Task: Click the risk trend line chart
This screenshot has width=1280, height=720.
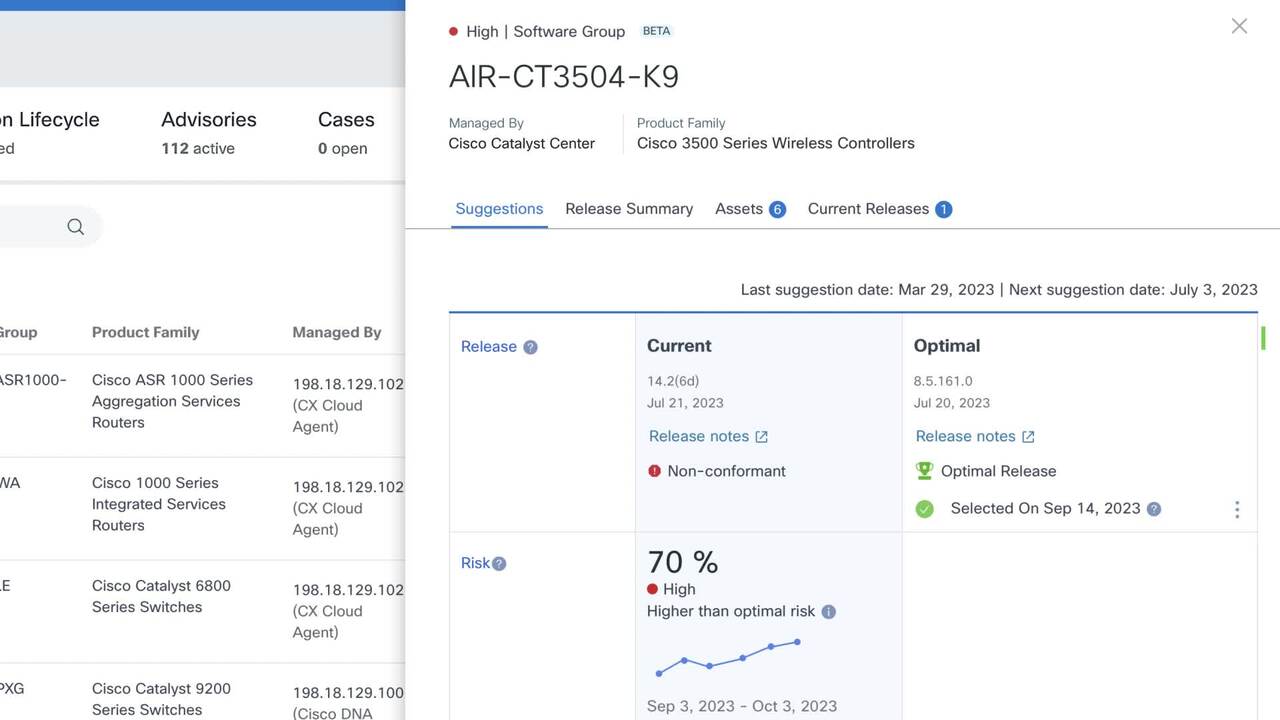Action: click(728, 657)
